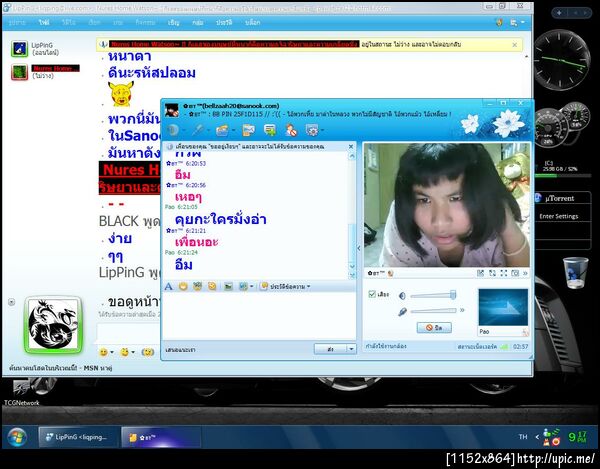Dismiss the yellow away notice in LipPinG window
The image size is (600, 469).
[515, 45]
